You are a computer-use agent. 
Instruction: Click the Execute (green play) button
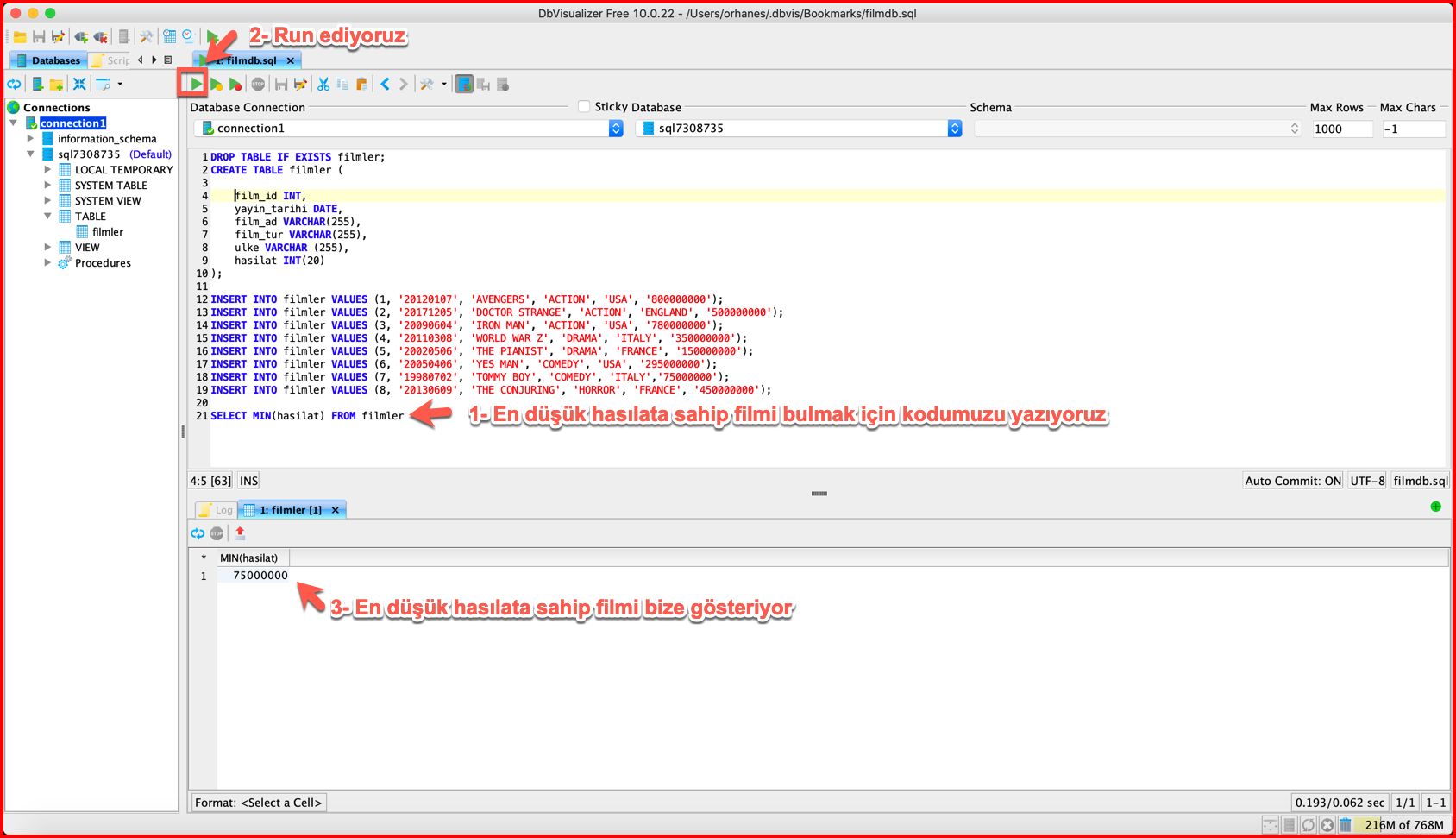(x=195, y=85)
